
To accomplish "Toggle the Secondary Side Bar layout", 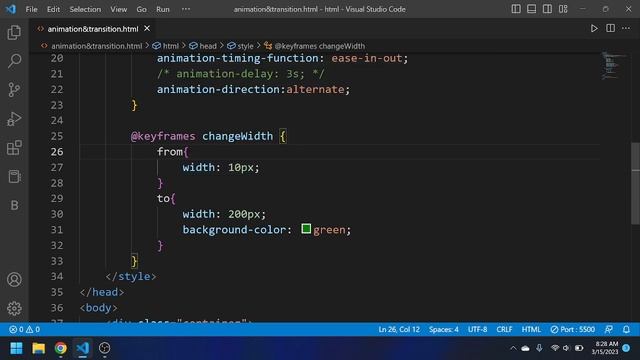I will 547,9.
